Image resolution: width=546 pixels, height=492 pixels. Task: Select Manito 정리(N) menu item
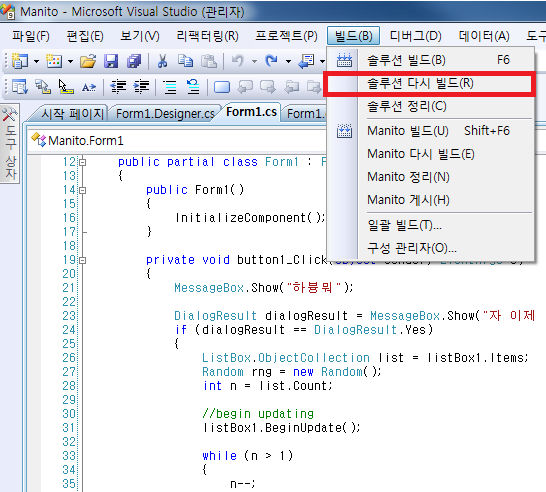point(430,177)
